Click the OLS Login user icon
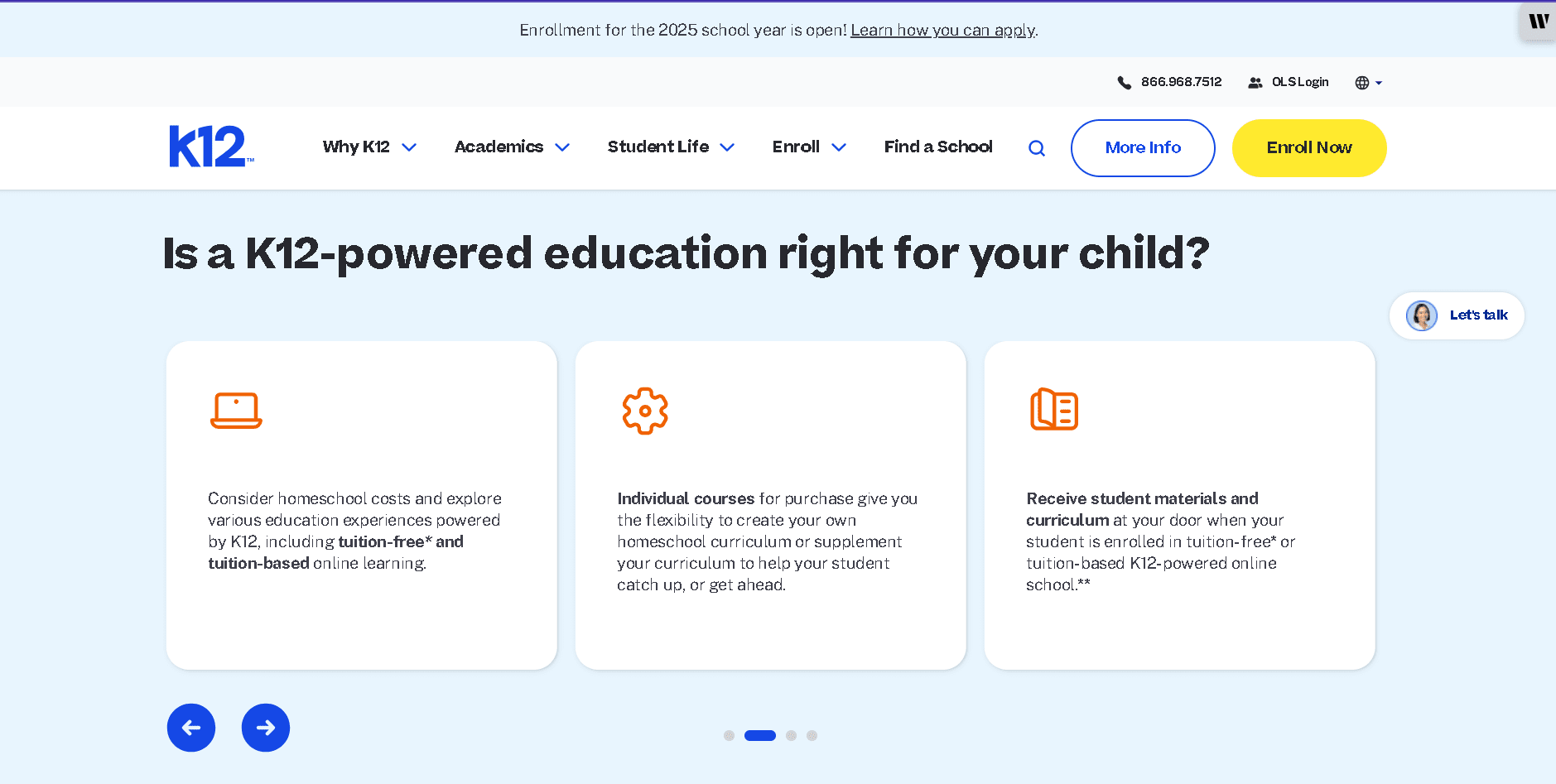Screen dimensions: 1556x784 click(1255, 83)
